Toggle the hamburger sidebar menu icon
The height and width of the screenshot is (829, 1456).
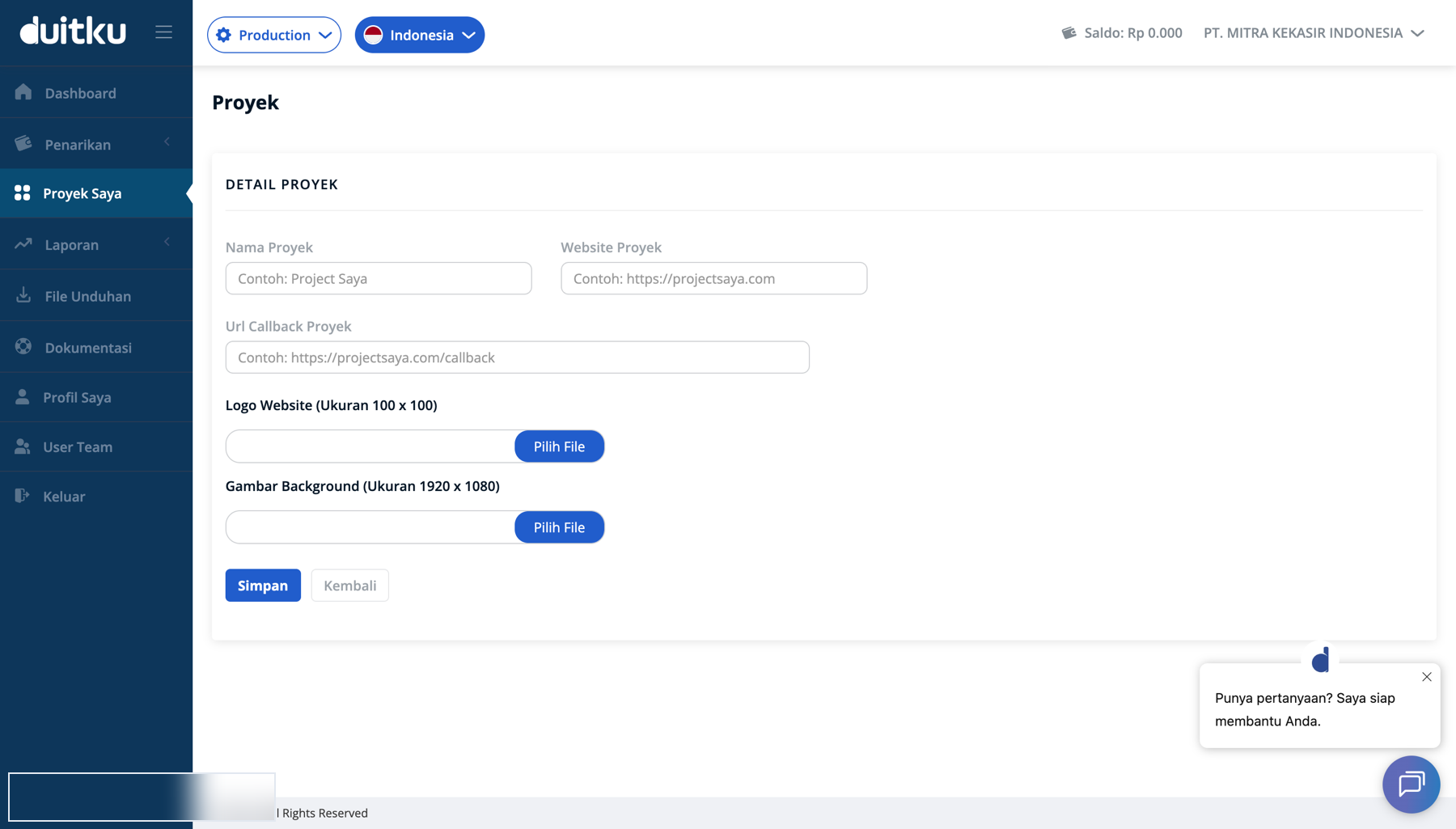point(163,32)
